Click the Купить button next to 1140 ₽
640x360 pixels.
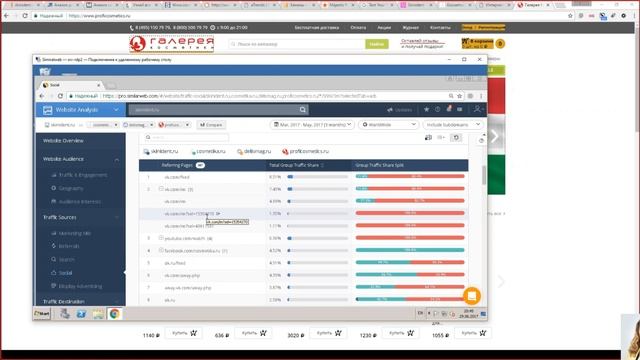(184, 333)
